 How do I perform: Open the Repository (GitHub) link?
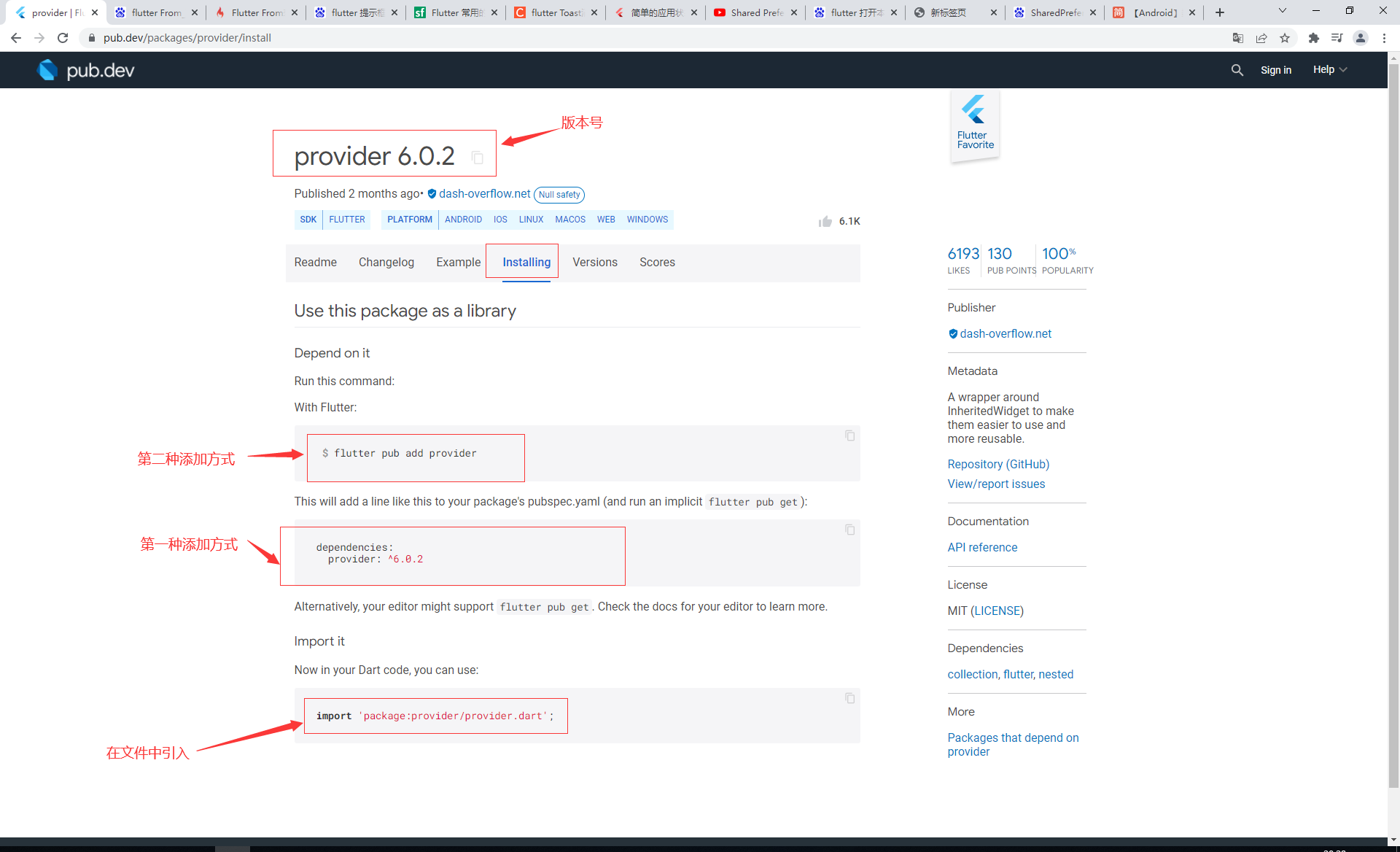(998, 465)
